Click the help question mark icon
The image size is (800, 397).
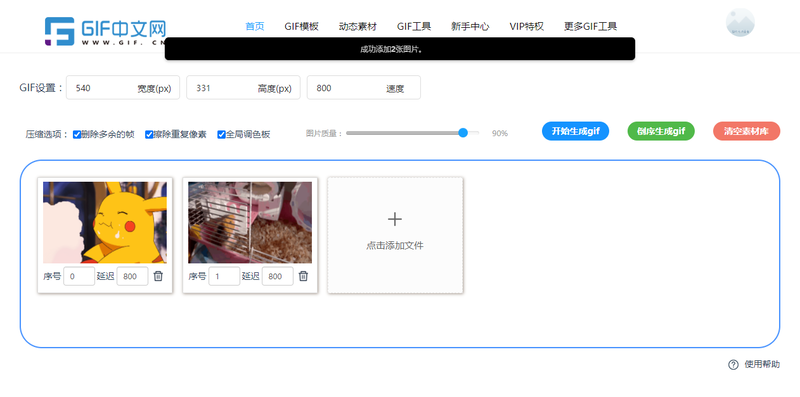point(733,364)
